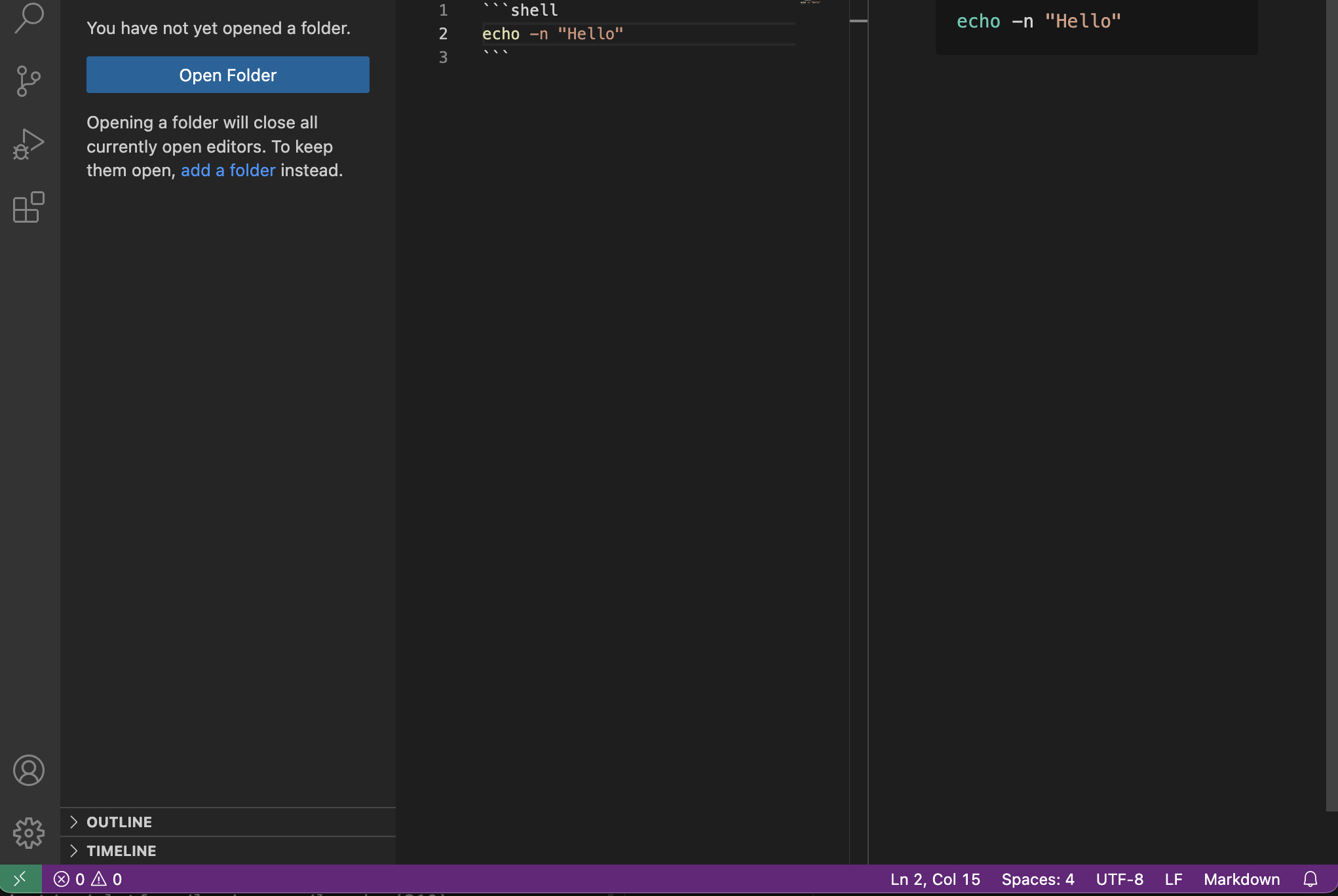Open the errors and warnings problems indicator
Screen dimensions: 1338x896
[x=88, y=879]
